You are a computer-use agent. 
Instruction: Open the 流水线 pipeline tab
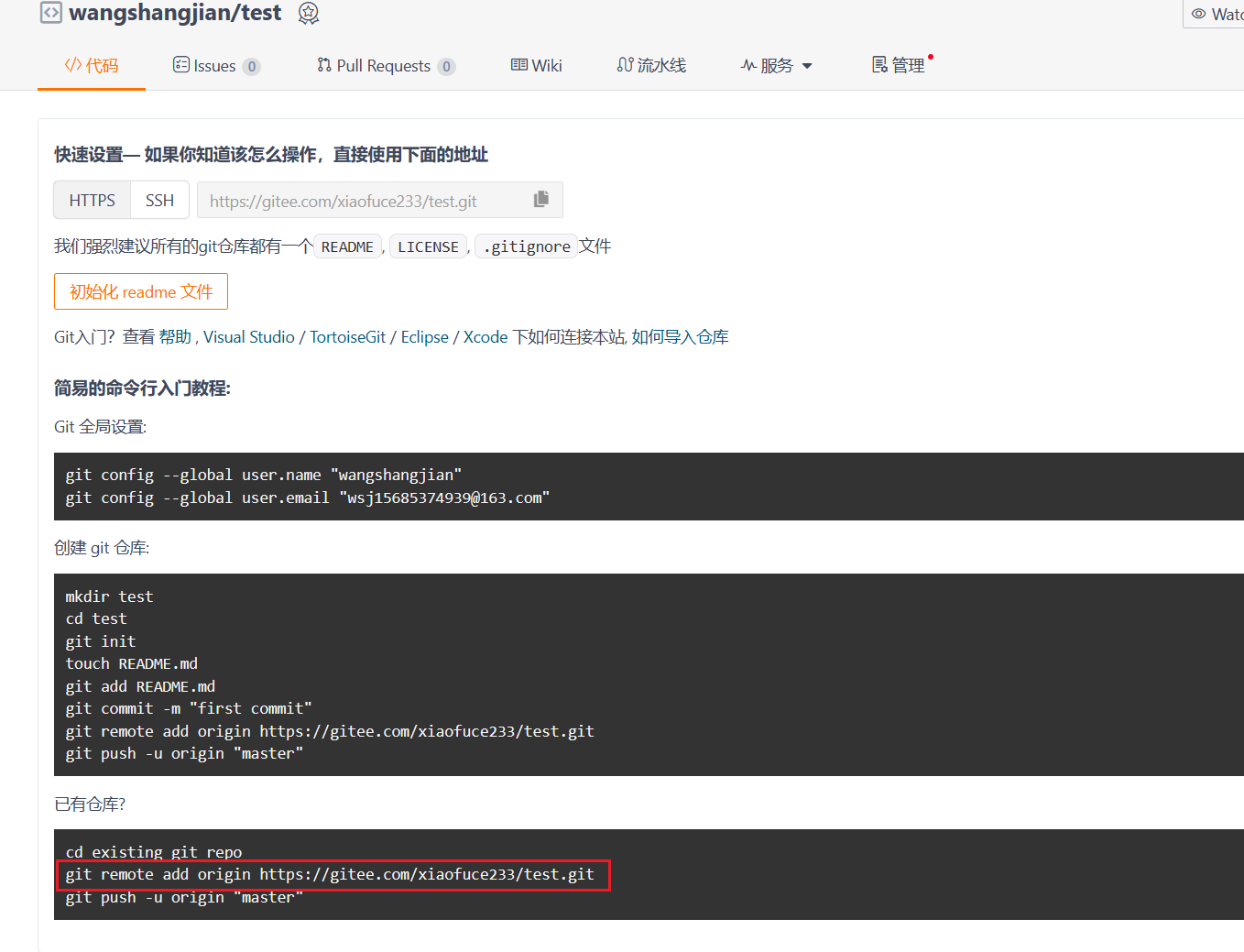651,66
